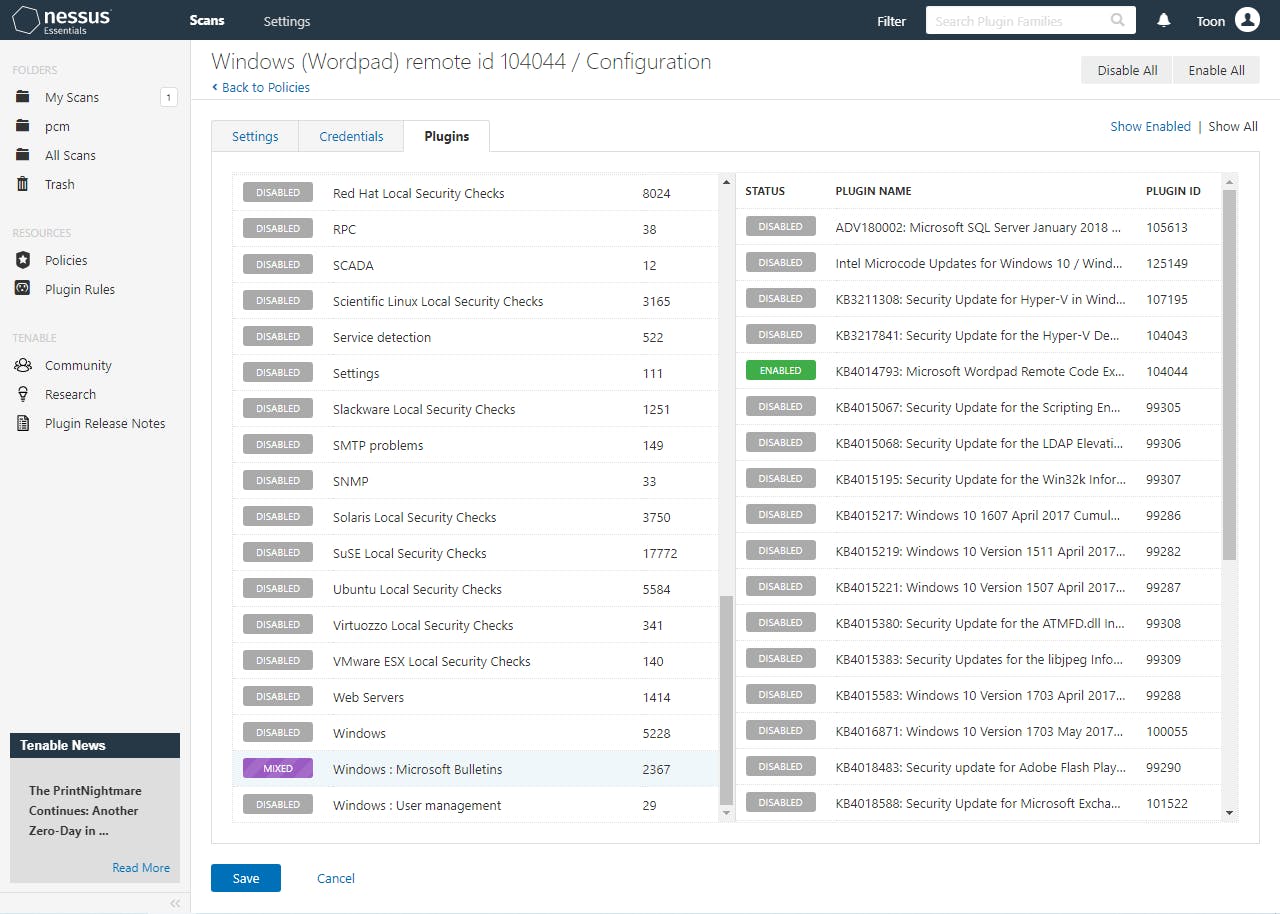Open the Trash folder icon
Image resolution: width=1280 pixels, height=914 pixels.
(23, 184)
